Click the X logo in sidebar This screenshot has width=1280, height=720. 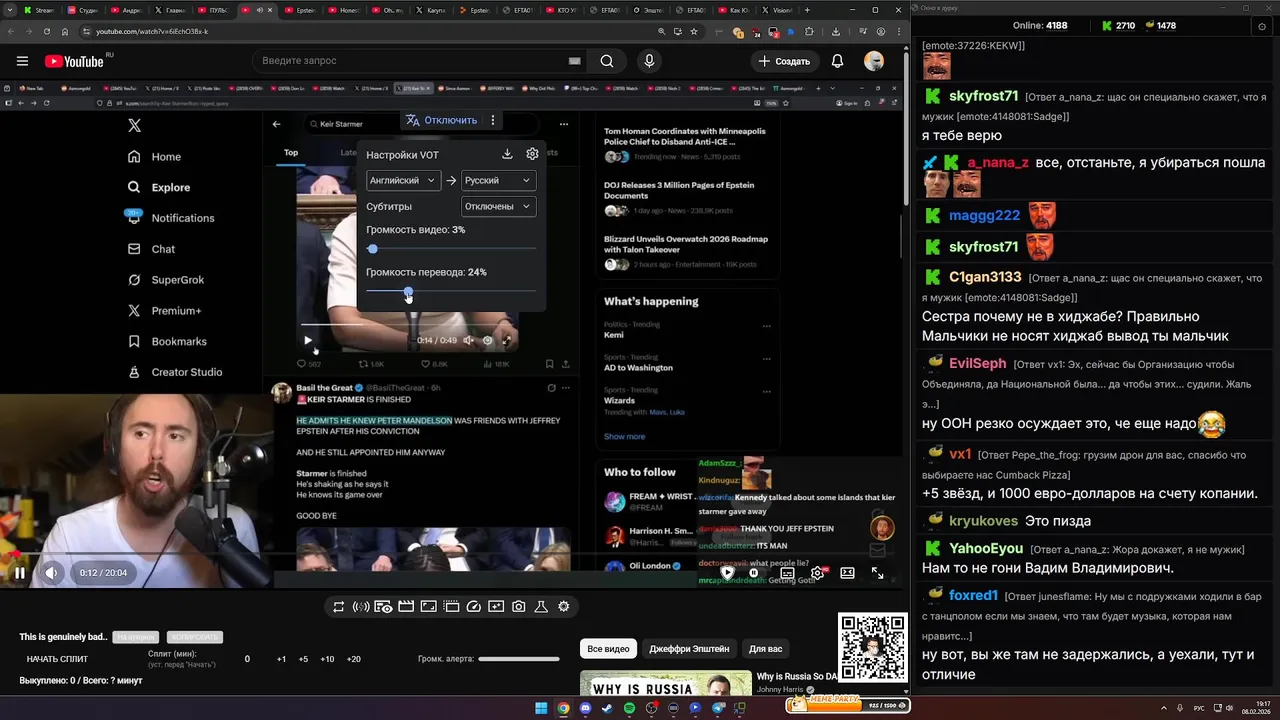click(134, 125)
